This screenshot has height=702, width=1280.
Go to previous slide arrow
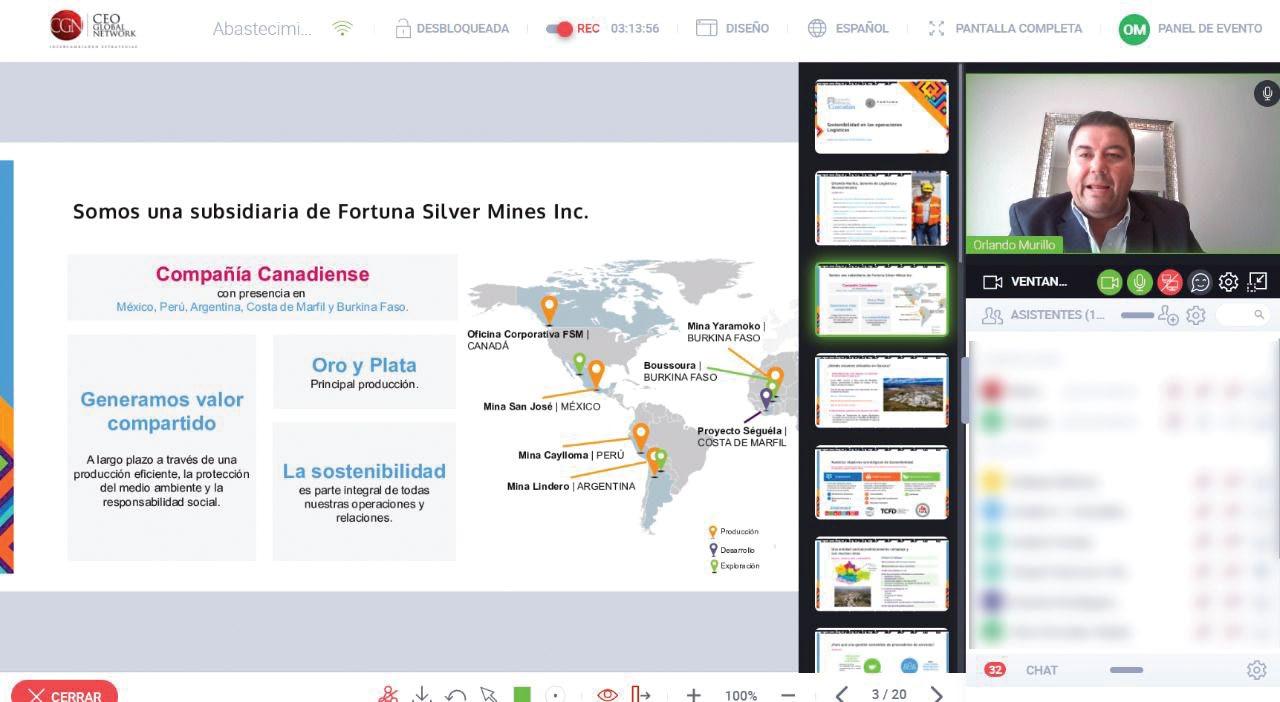(841, 694)
